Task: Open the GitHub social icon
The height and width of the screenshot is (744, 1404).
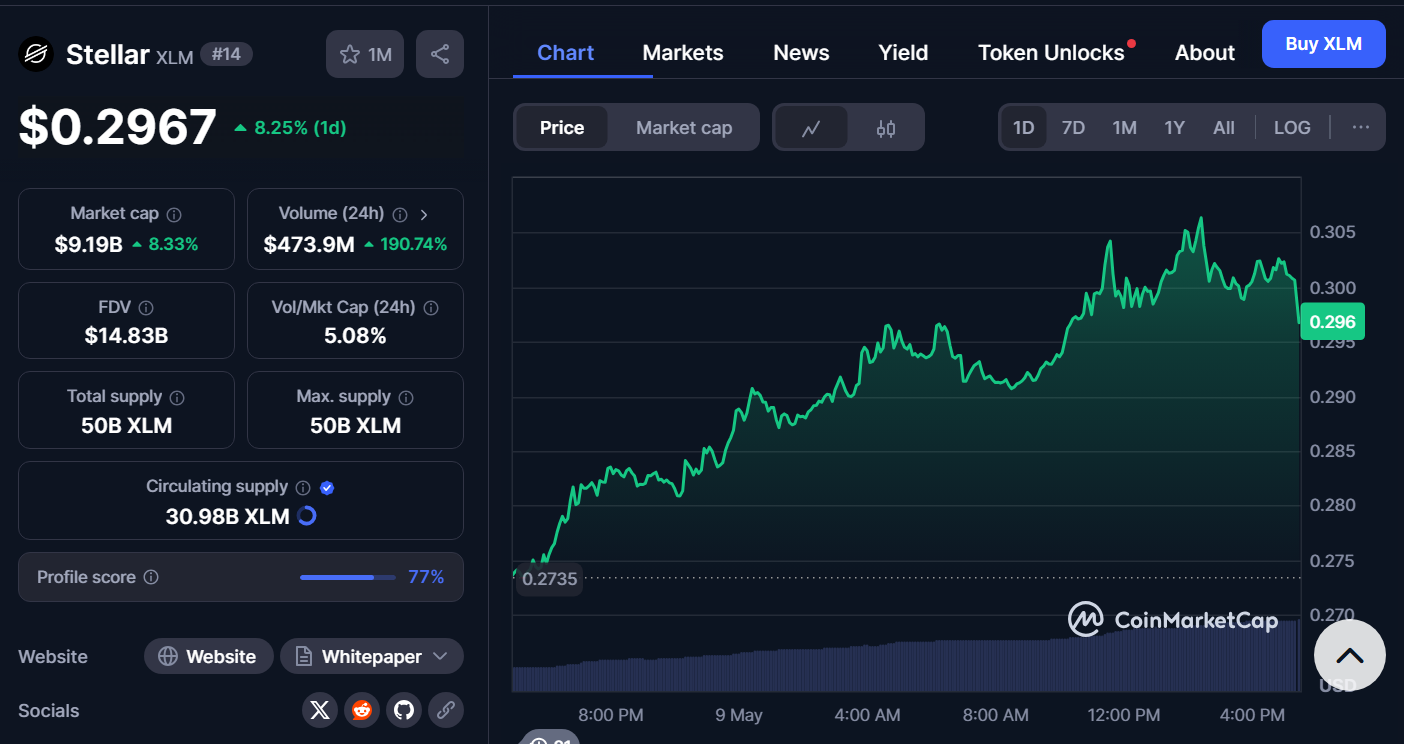Action: tap(404, 710)
